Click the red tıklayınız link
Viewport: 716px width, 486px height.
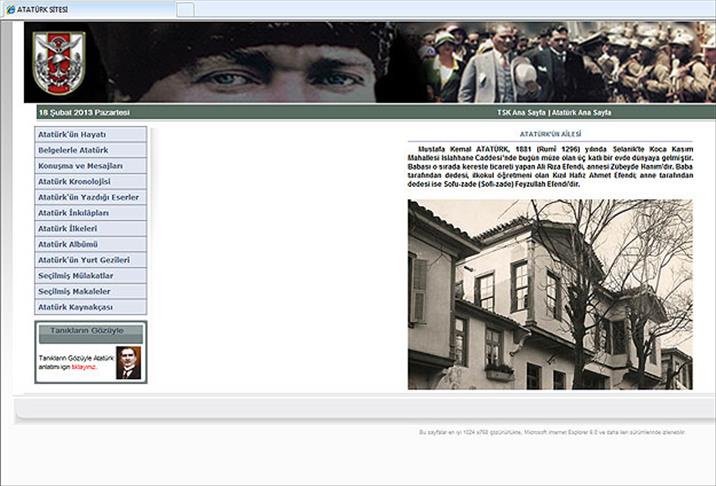point(83,367)
